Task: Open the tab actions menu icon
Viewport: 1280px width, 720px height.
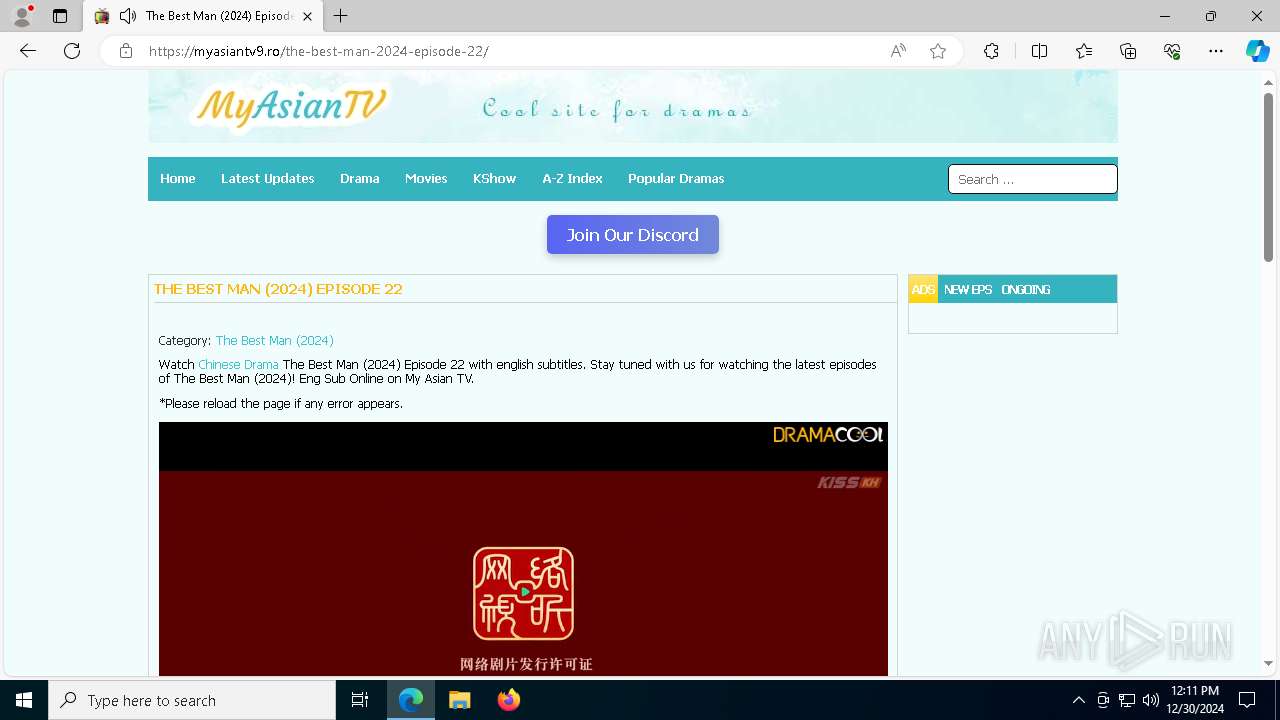Action: click(60, 16)
